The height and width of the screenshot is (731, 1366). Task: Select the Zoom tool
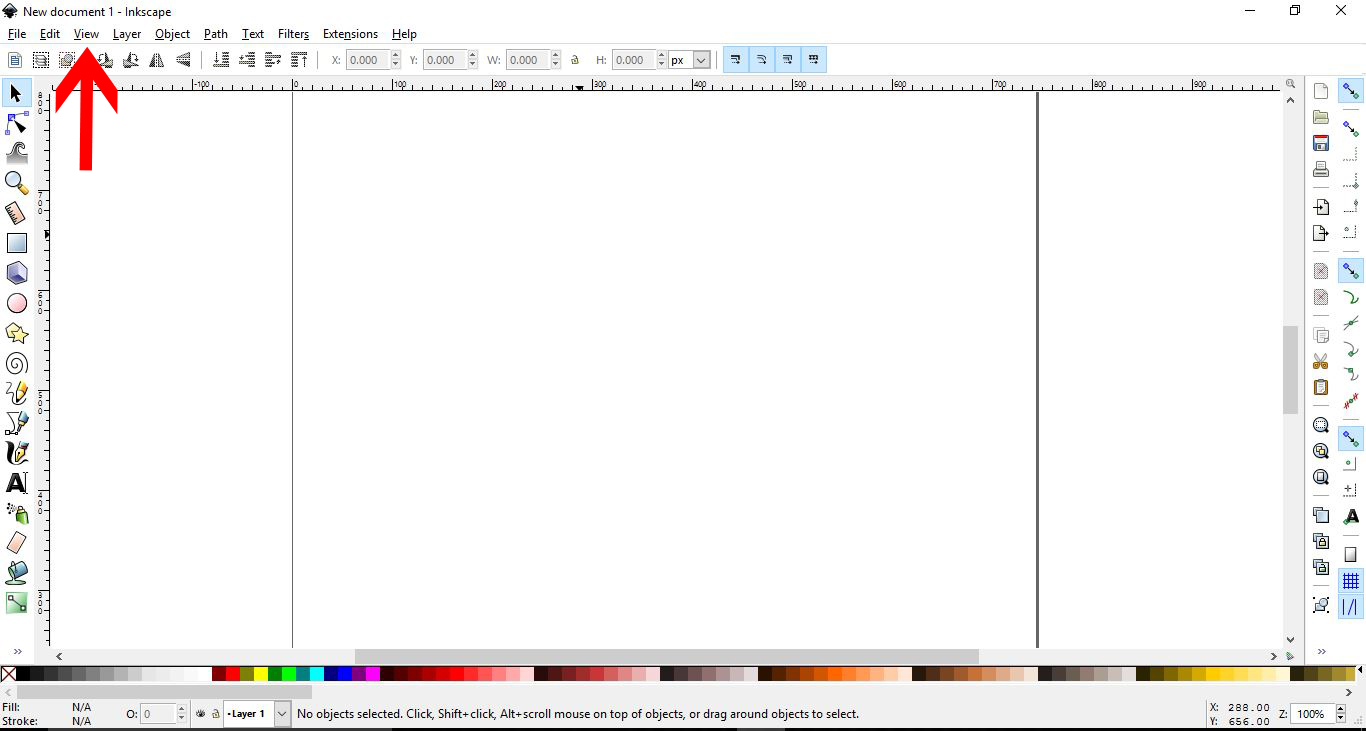(x=16, y=183)
